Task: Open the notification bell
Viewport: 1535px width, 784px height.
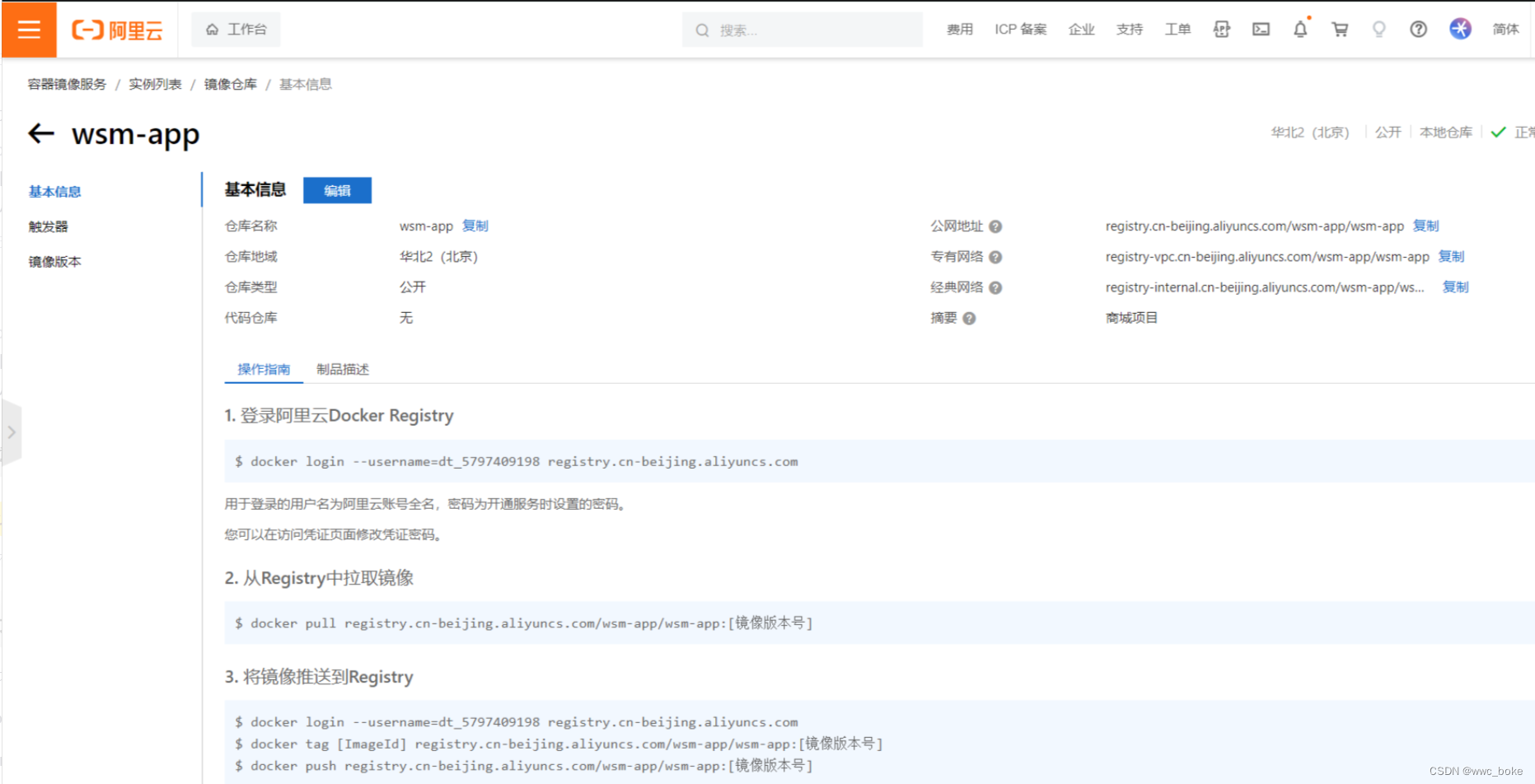Action: (x=1300, y=29)
